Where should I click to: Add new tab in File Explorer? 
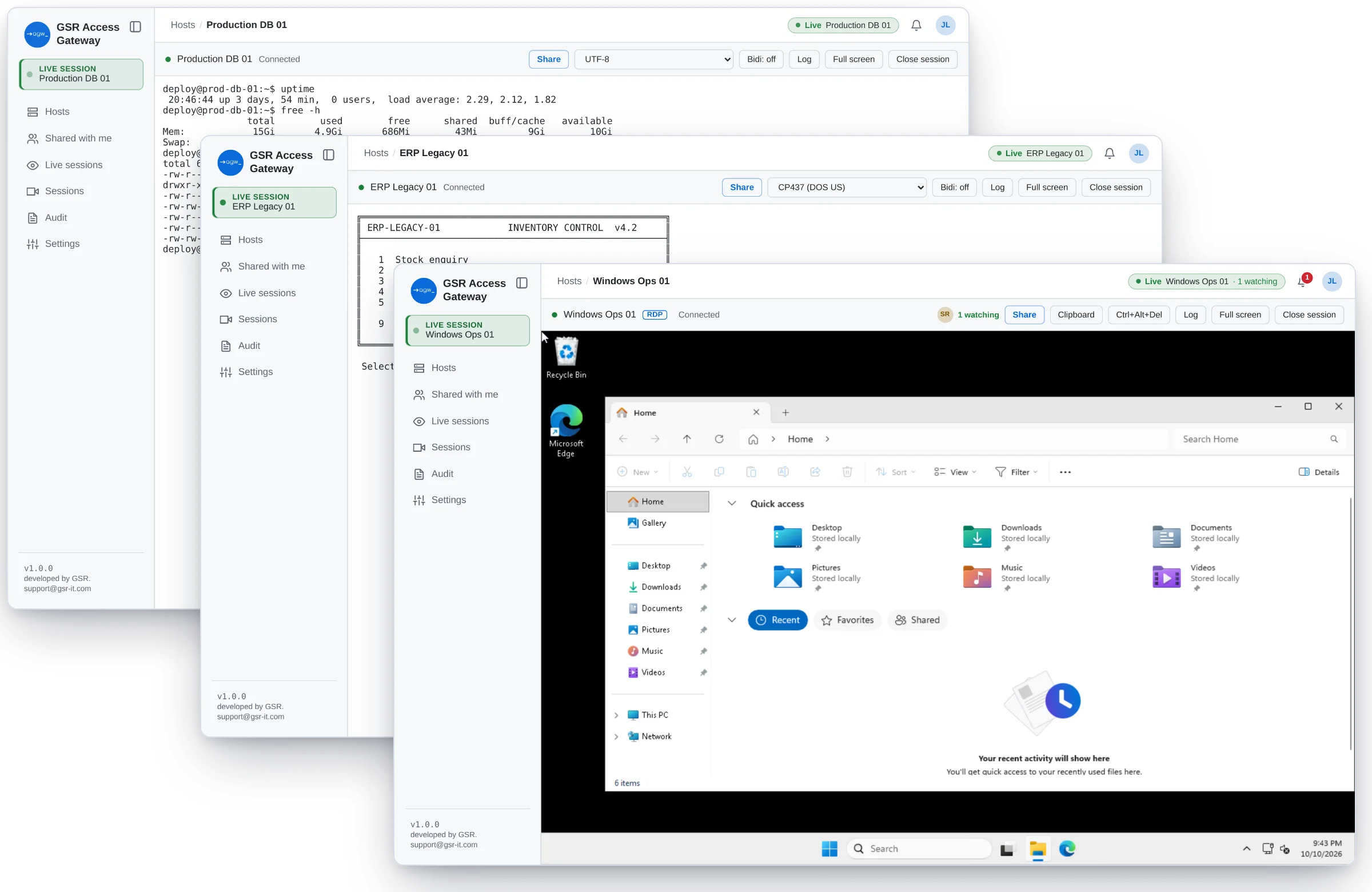tap(785, 413)
